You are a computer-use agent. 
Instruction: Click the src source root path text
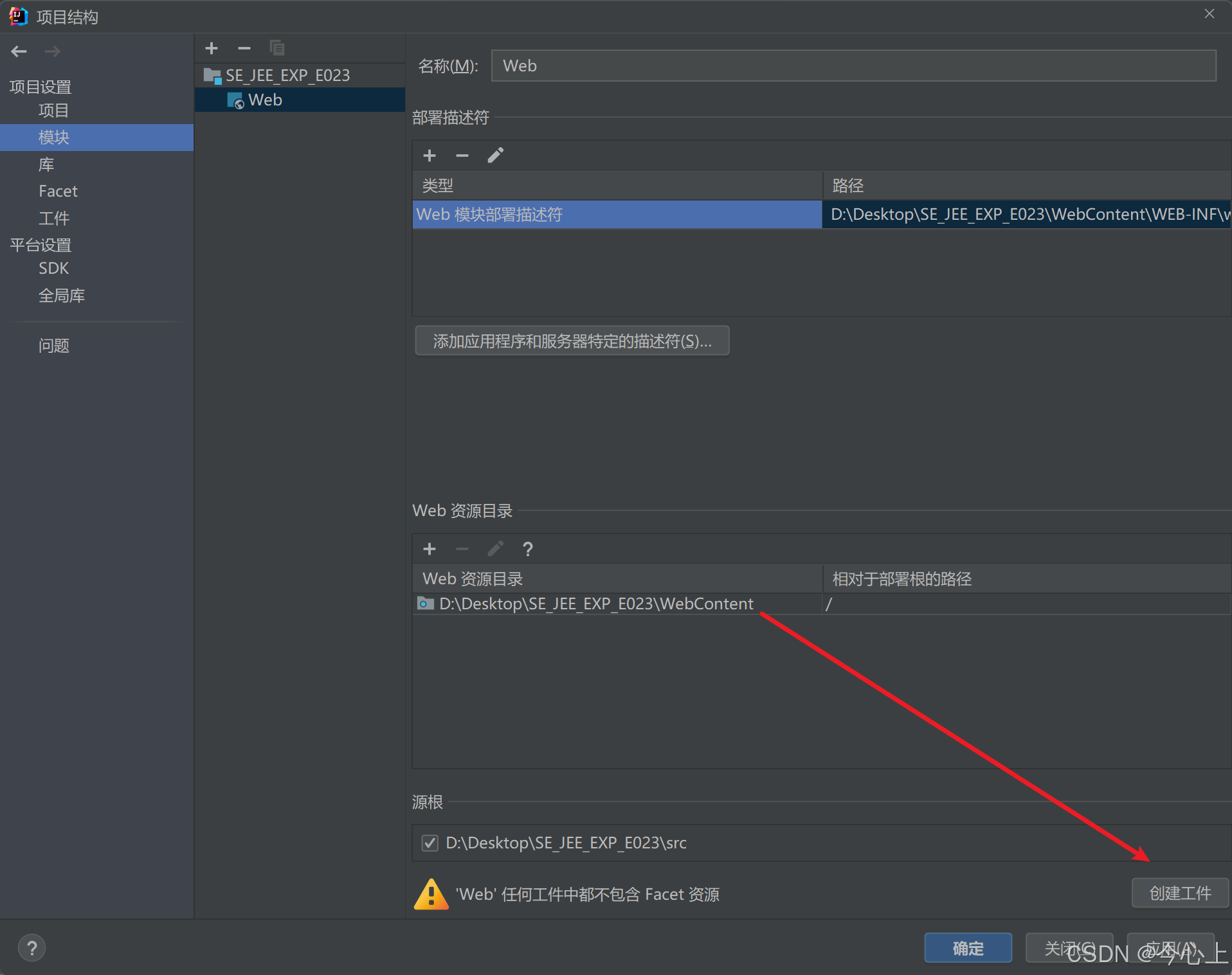pos(566,843)
